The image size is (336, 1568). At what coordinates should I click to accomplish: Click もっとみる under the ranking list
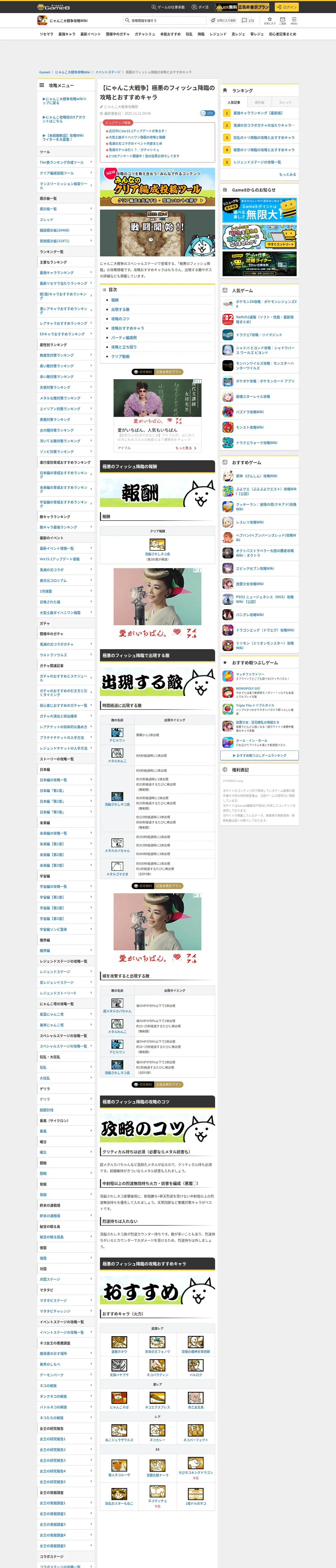[x=287, y=174]
